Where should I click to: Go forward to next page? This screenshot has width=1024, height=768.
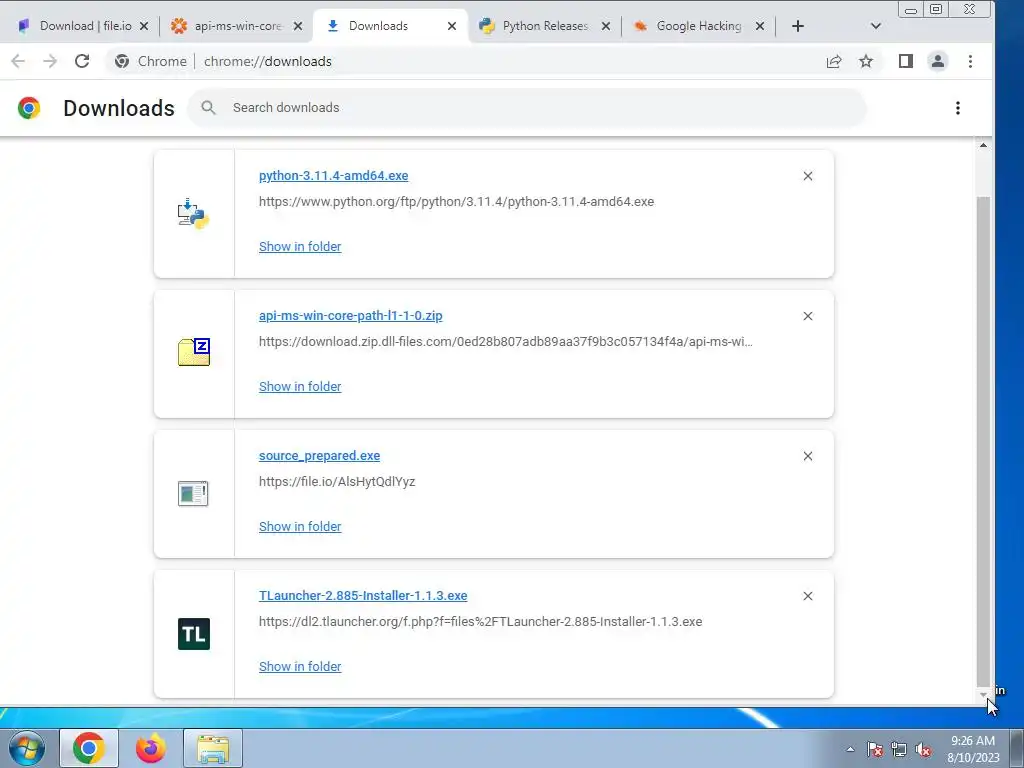[x=50, y=61]
